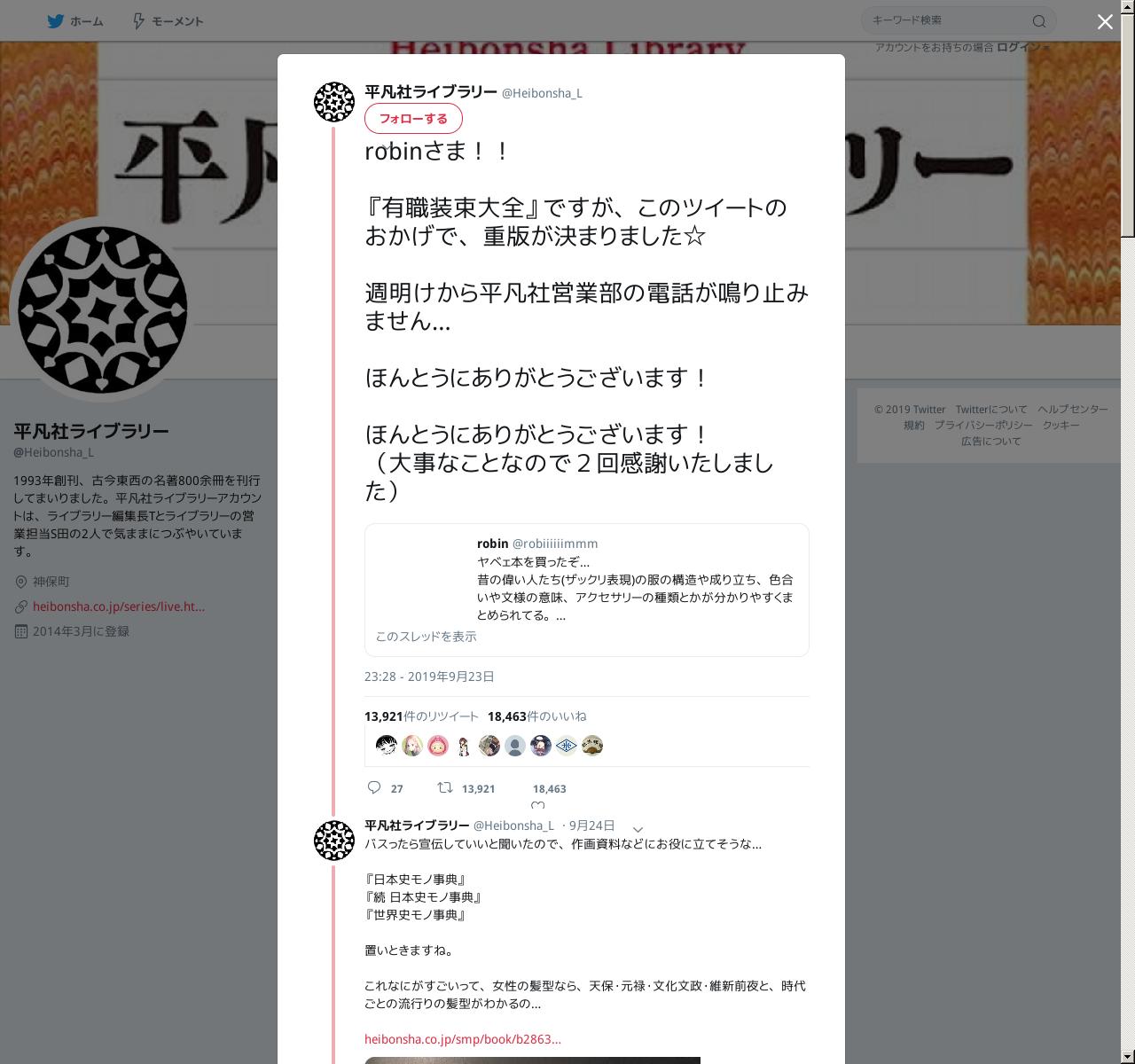
Task: Open the quoted robin tweet card
Action: pyautogui.click(x=587, y=590)
